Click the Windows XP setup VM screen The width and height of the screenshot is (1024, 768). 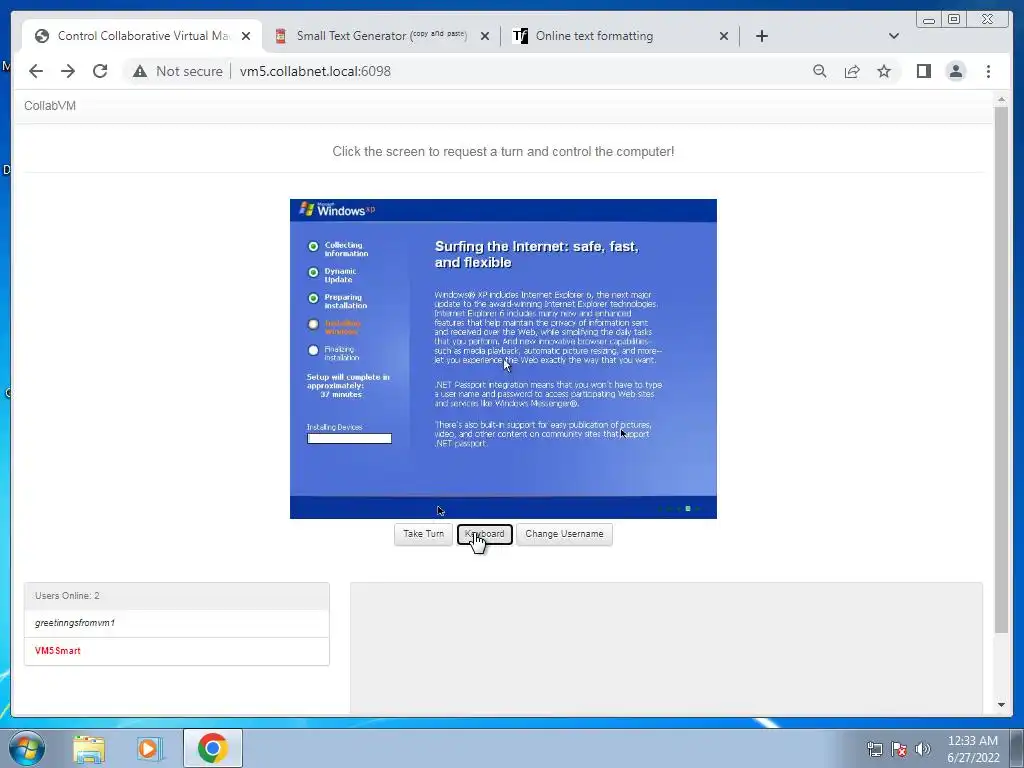[503, 359]
